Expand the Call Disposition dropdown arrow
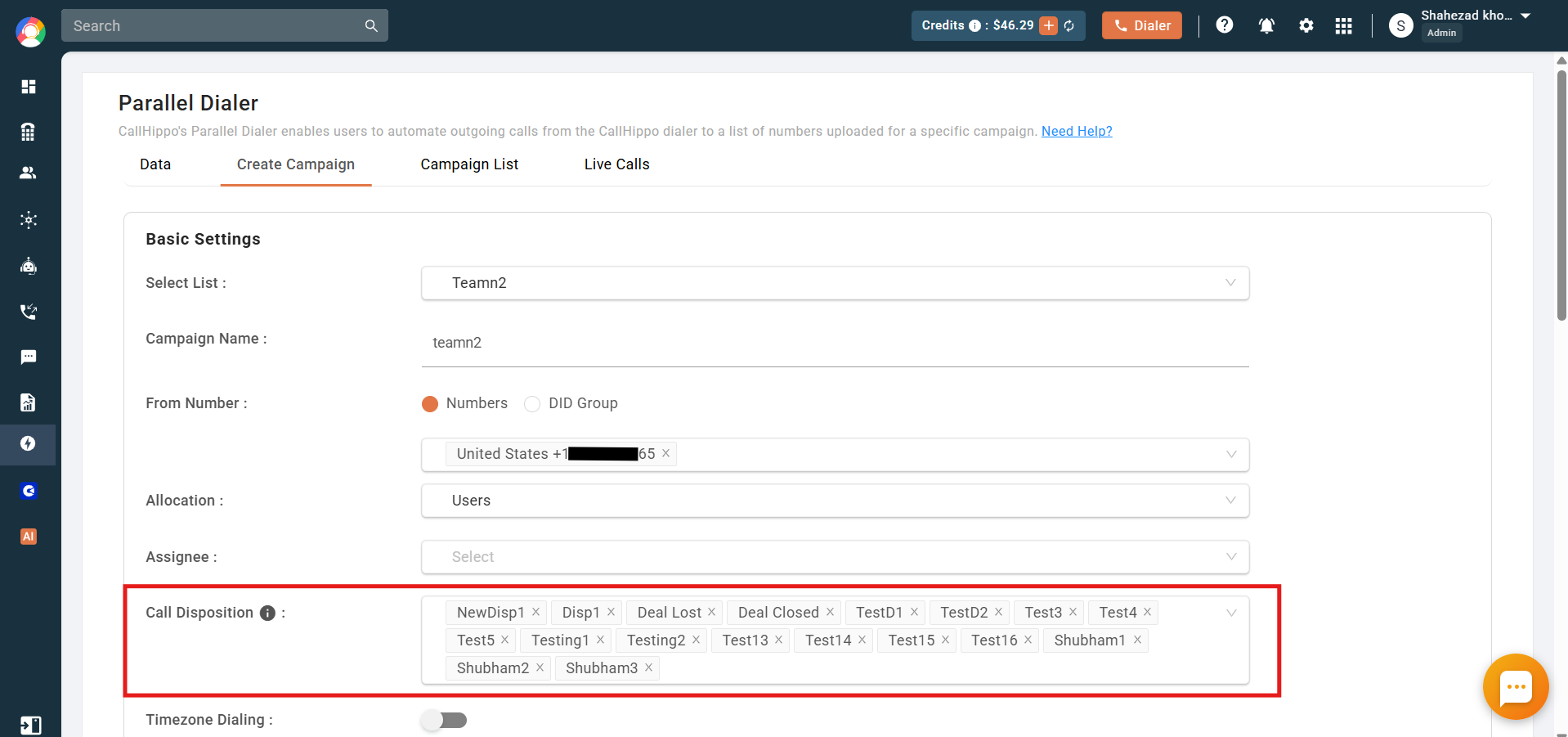Image resolution: width=1568 pixels, height=737 pixels. click(x=1231, y=613)
